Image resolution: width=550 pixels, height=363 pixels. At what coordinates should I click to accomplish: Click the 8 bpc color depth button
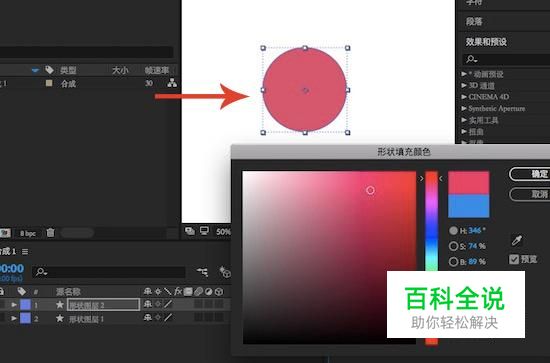pyautogui.click(x=28, y=233)
